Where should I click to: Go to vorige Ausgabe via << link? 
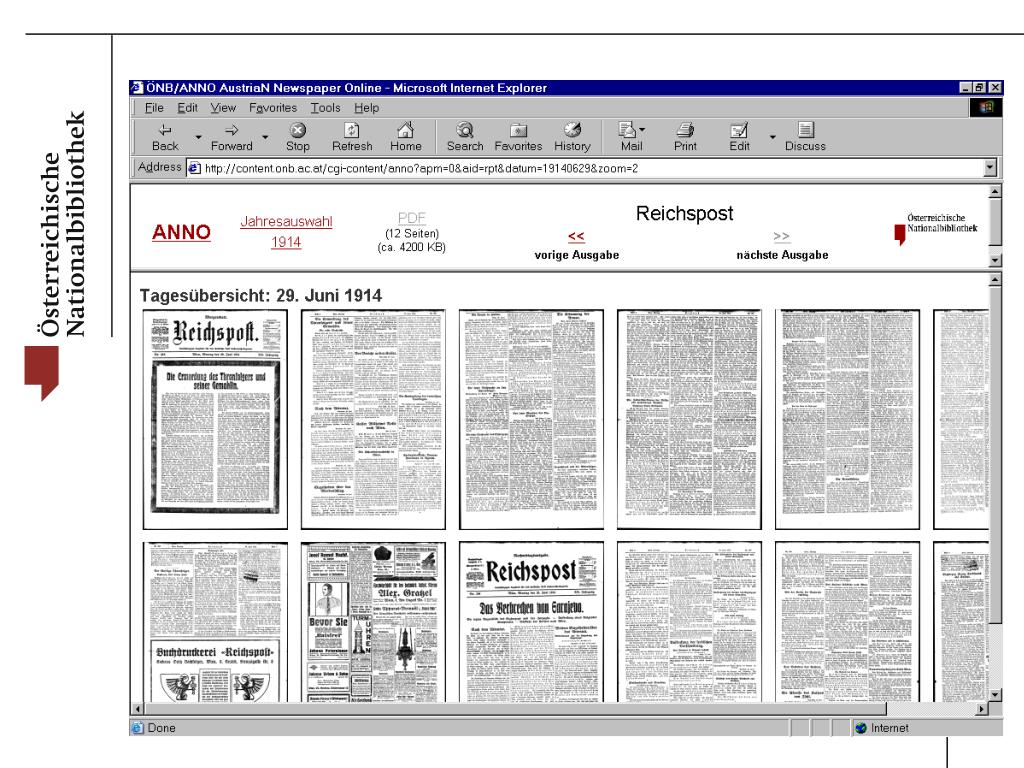tap(576, 236)
